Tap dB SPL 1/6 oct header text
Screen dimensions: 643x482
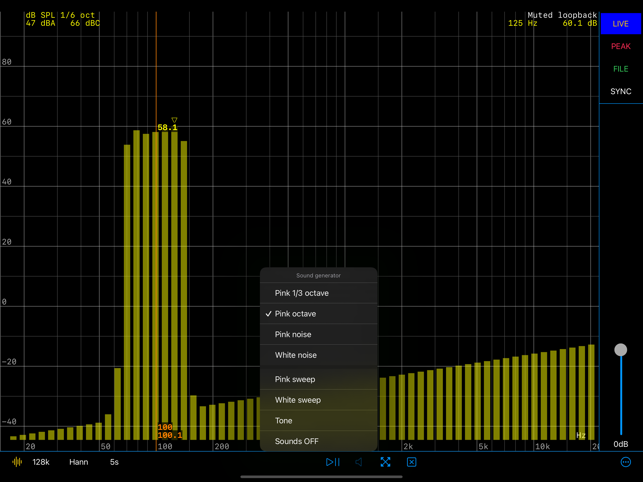(x=60, y=15)
